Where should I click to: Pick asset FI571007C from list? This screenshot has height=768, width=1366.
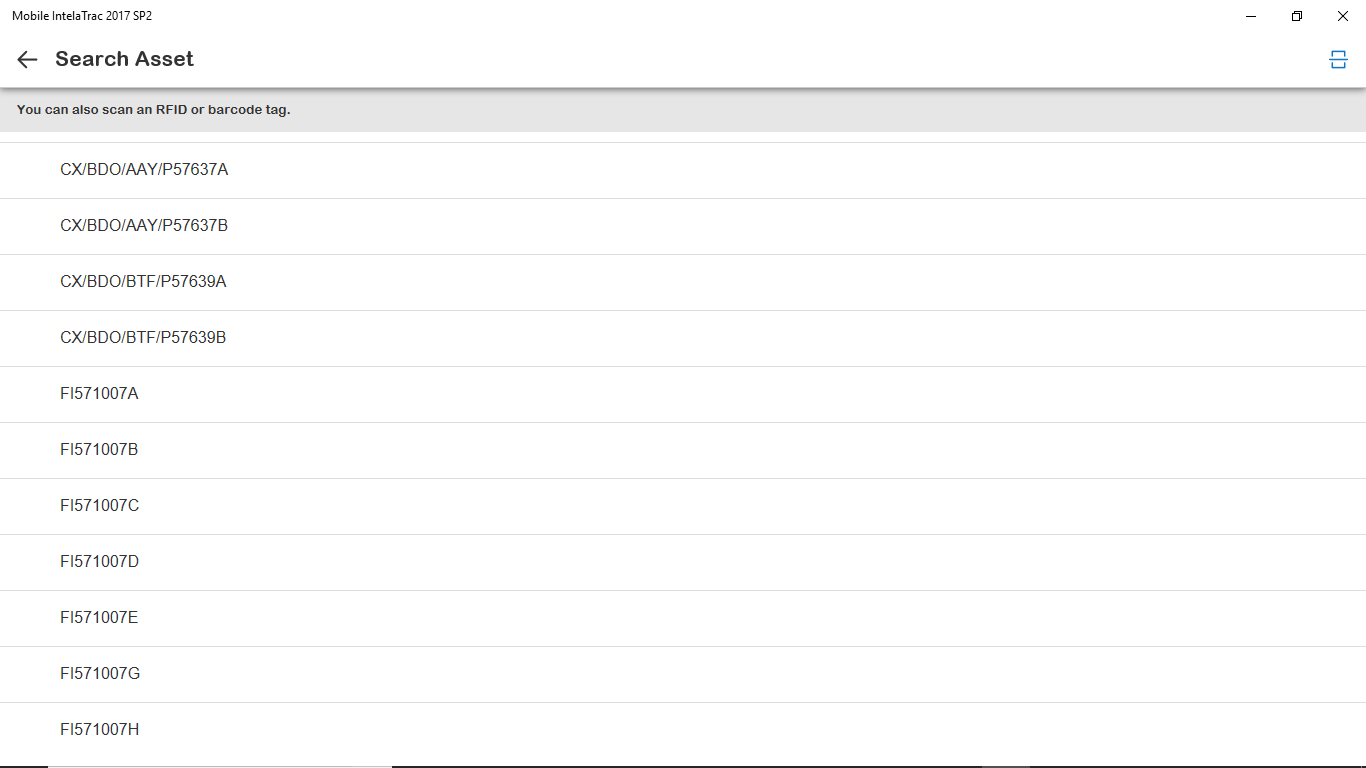point(683,506)
